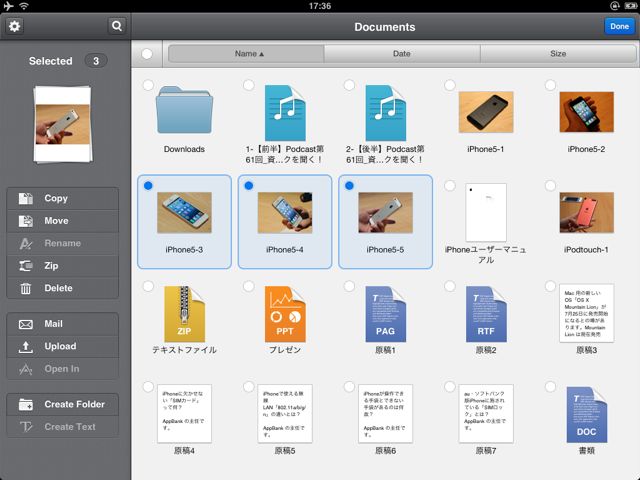The image size is (640, 480).
Task: Click the Documents title
Action: coord(385,27)
